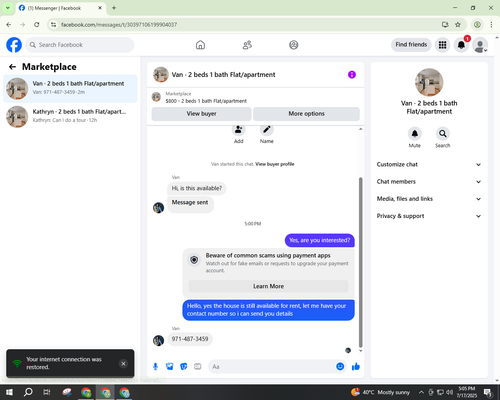Open the account profile avatar menu

pos(480,45)
